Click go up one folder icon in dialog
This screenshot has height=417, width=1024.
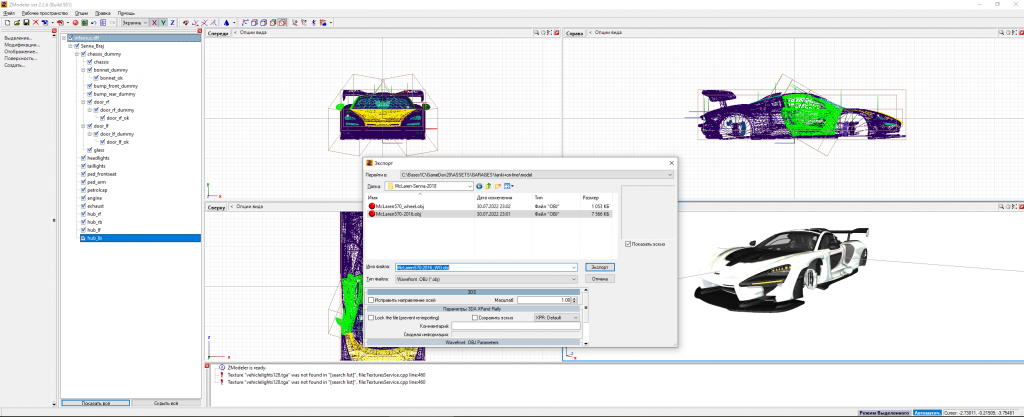click(x=487, y=186)
